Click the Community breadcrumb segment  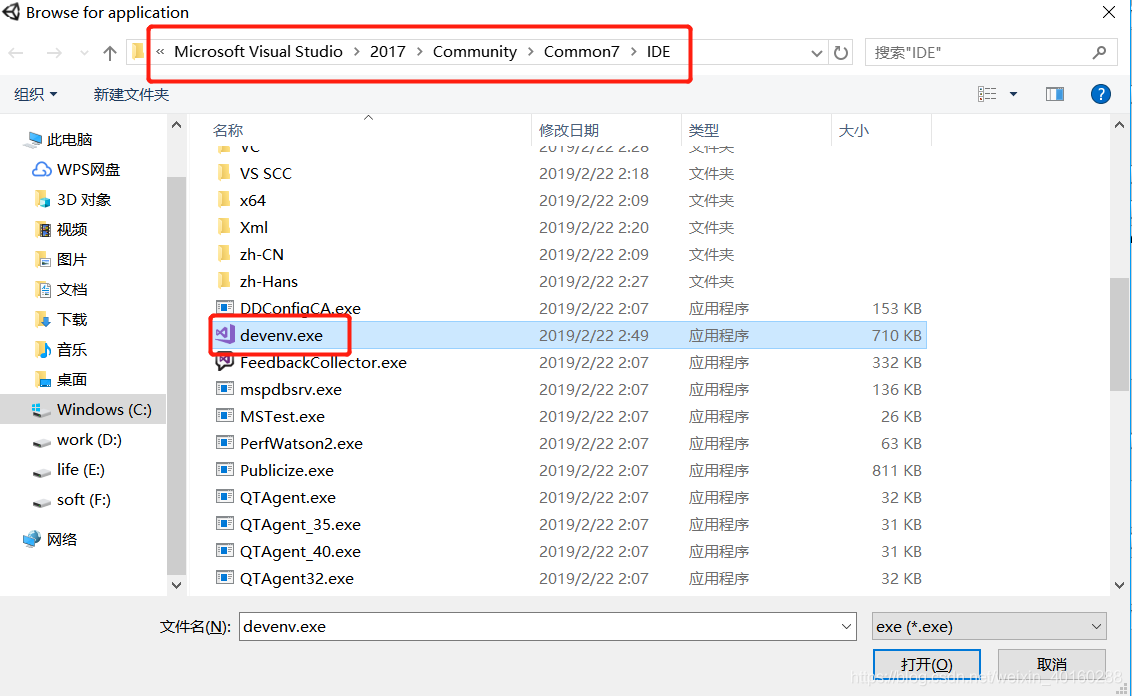click(475, 52)
